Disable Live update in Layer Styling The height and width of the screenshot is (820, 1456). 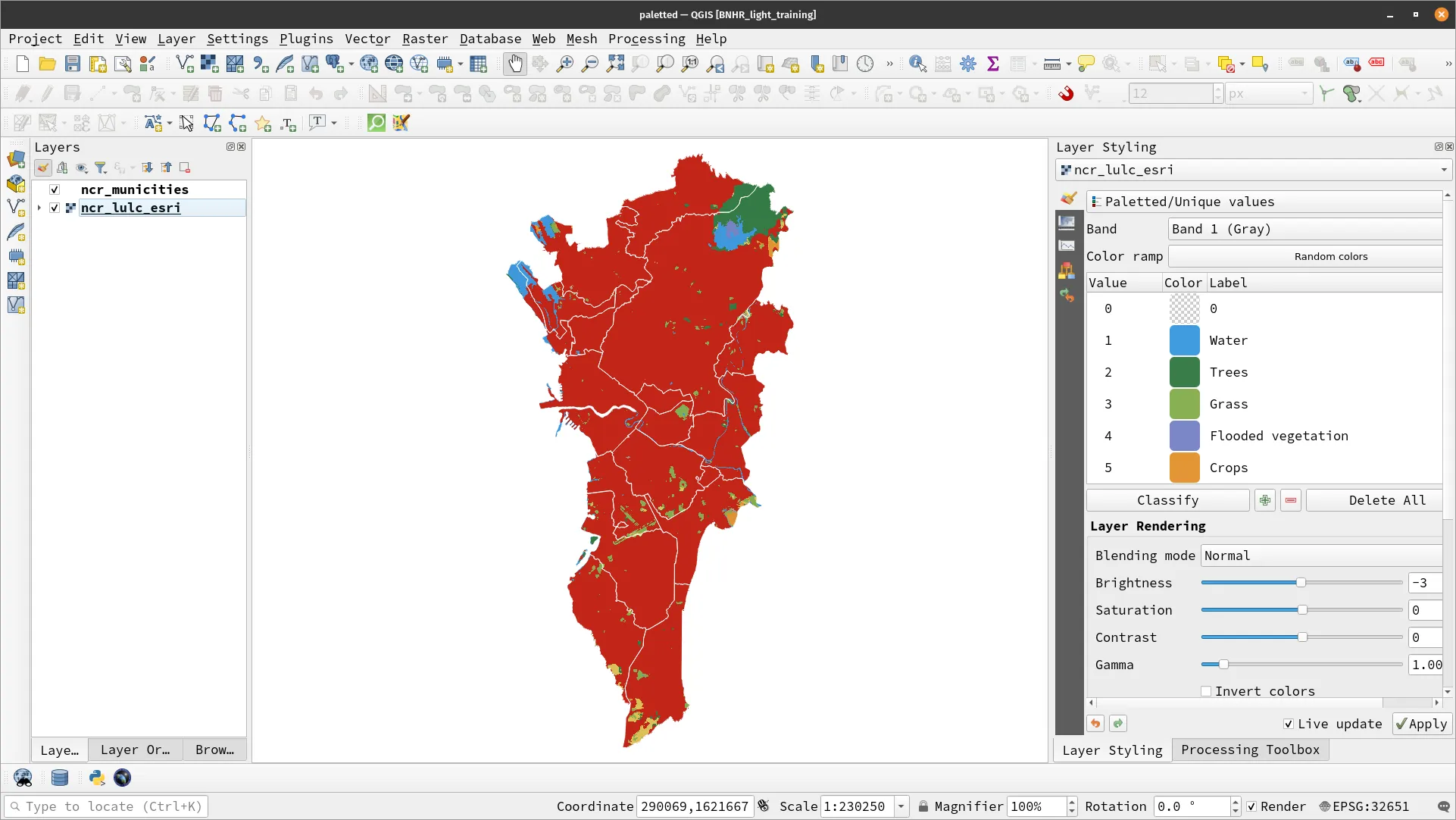[1288, 724]
